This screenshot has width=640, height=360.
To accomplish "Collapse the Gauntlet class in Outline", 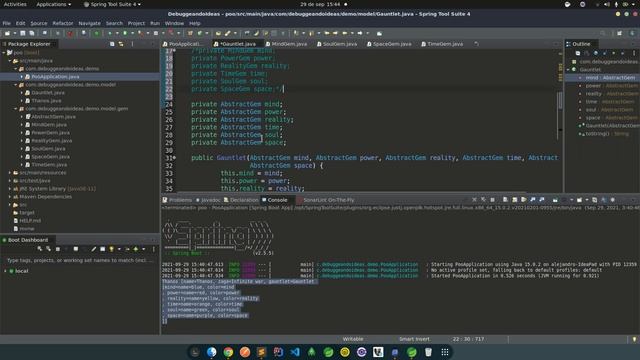I will click(x=568, y=70).
